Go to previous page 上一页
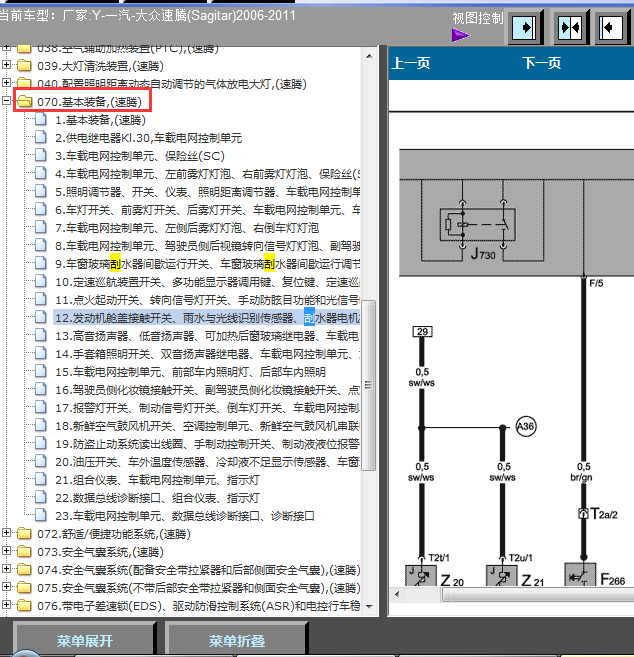The height and width of the screenshot is (657, 634). tap(411, 63)
